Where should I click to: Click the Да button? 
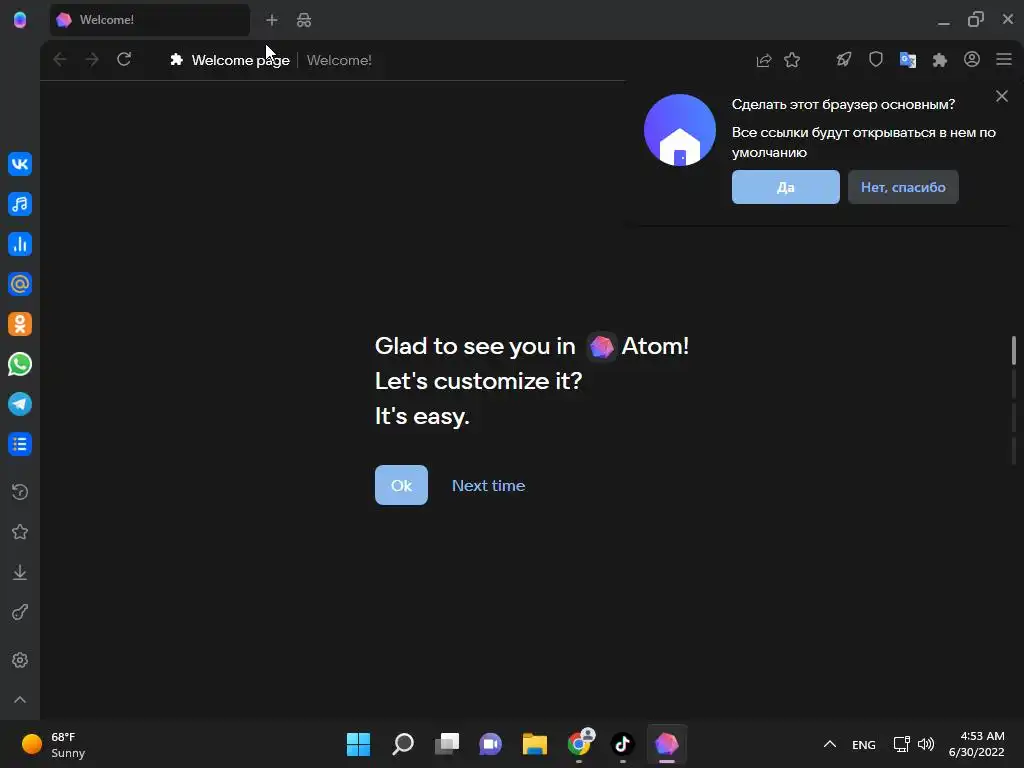[786, 187]
